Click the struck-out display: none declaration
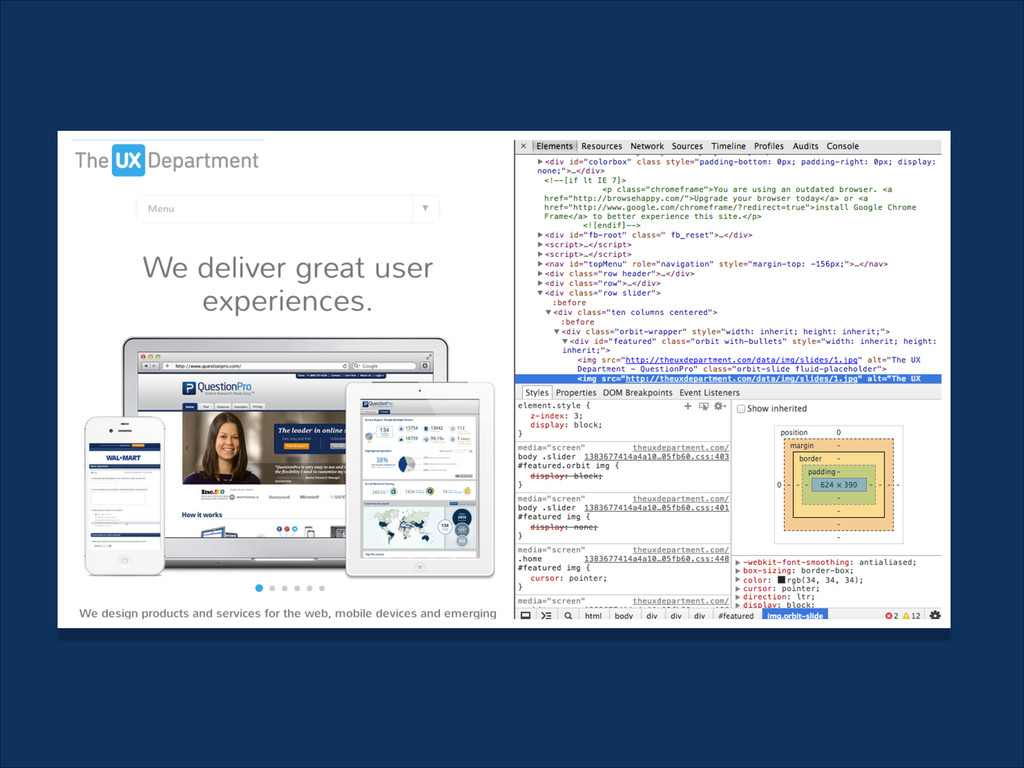 [x=564, y=527]
